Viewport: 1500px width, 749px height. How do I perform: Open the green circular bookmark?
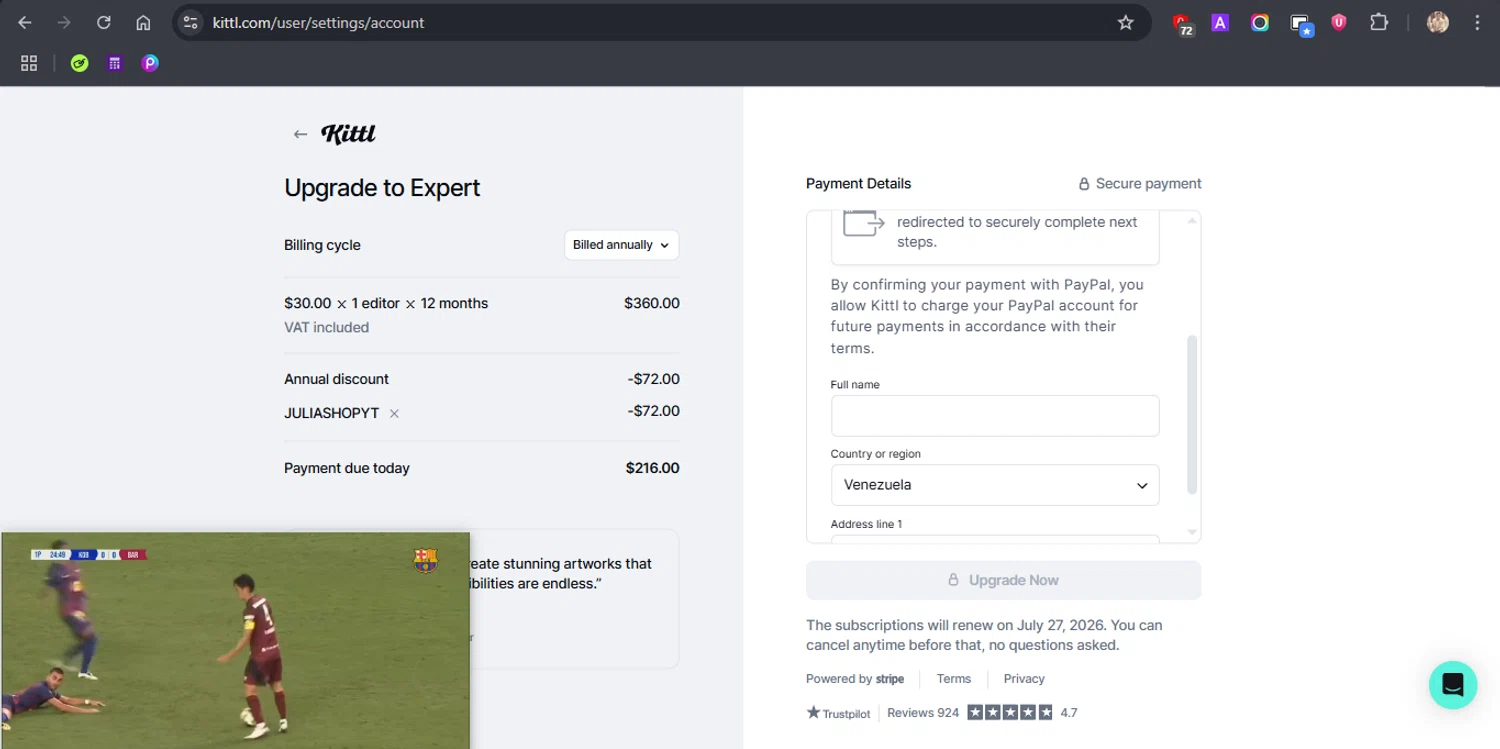click(x=80, y=63)
